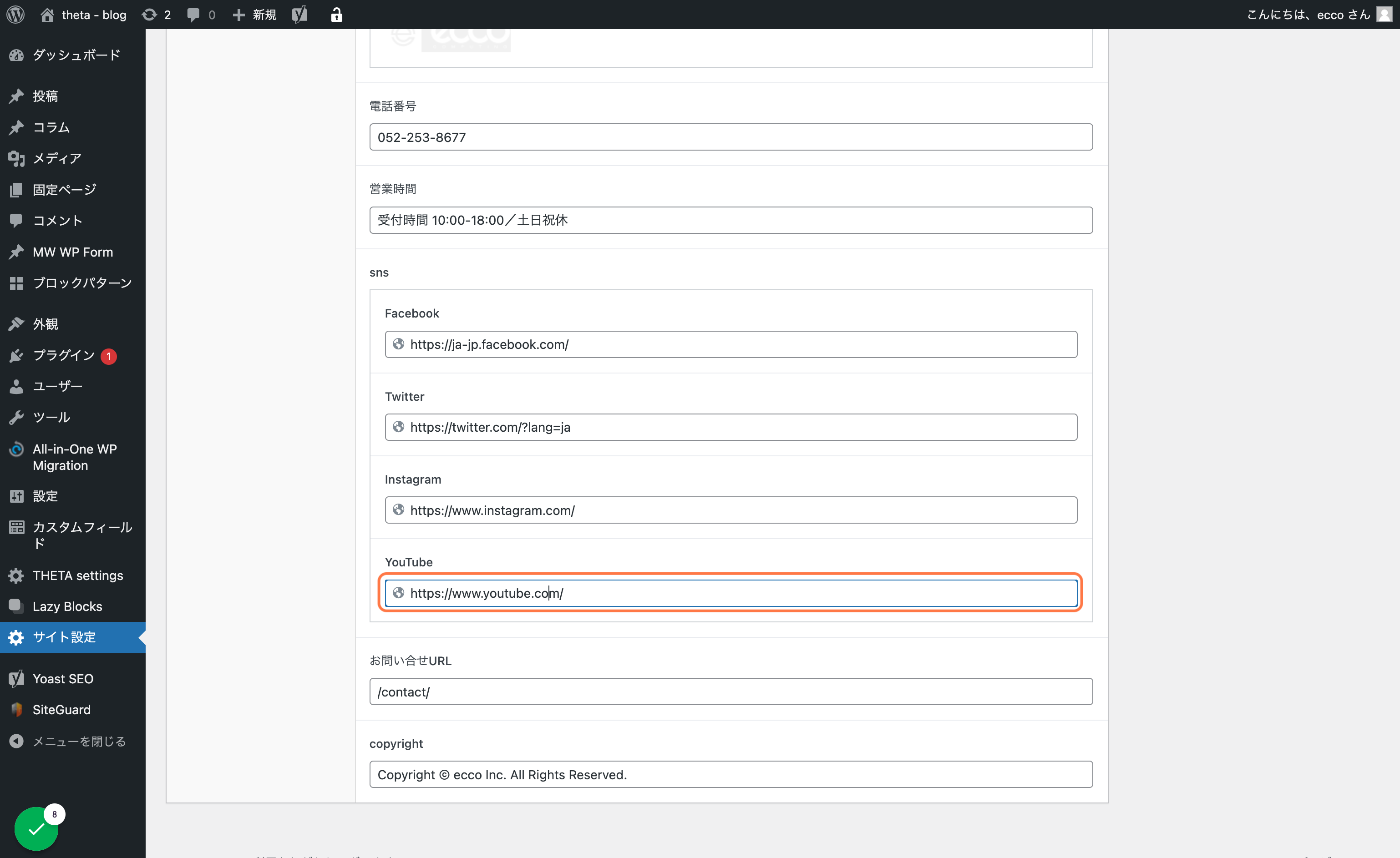1400x858 pixels.
Task: Click the THETA settings gear icon
Action: click(16, 575)
